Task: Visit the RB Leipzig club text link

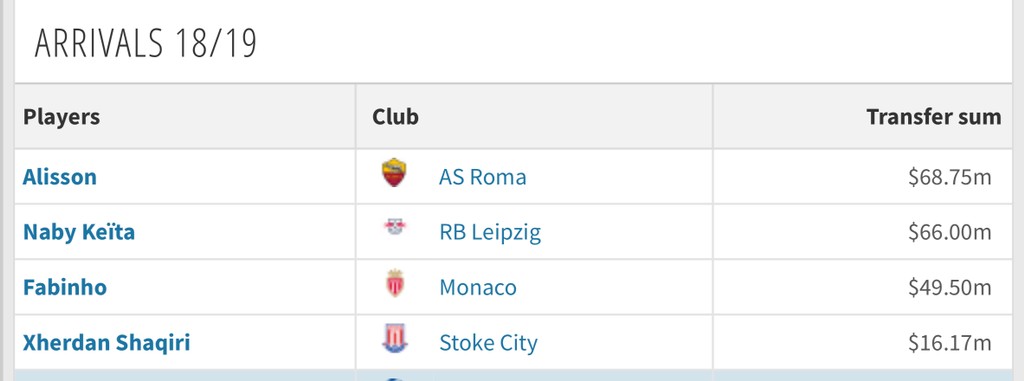Action: pyautogui.click(x=490, y=233)
